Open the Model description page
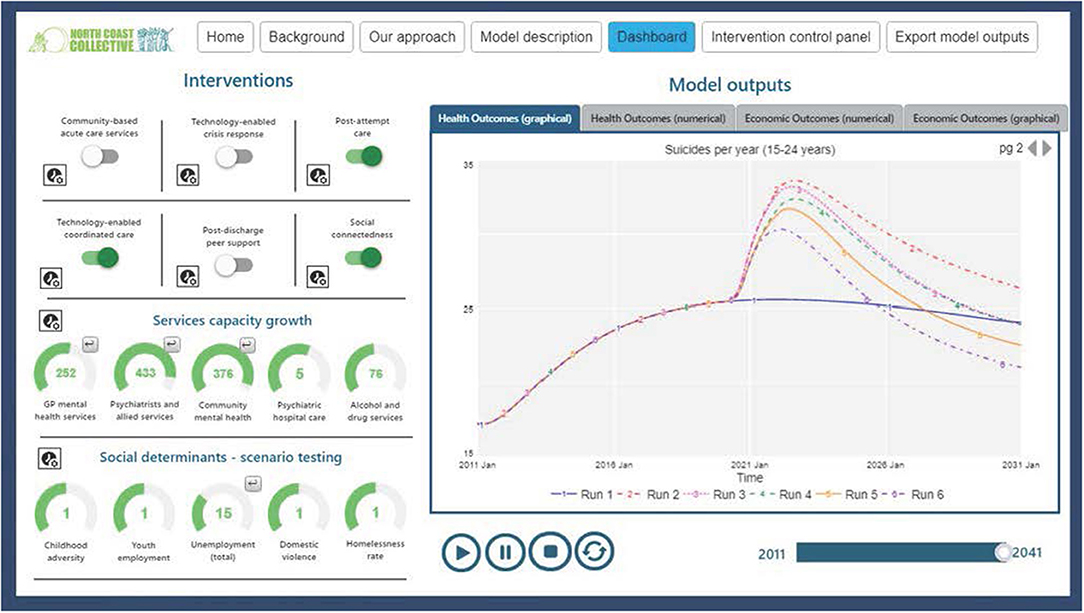The height and width of the screenshot is (613, 1084). [536, 37]
